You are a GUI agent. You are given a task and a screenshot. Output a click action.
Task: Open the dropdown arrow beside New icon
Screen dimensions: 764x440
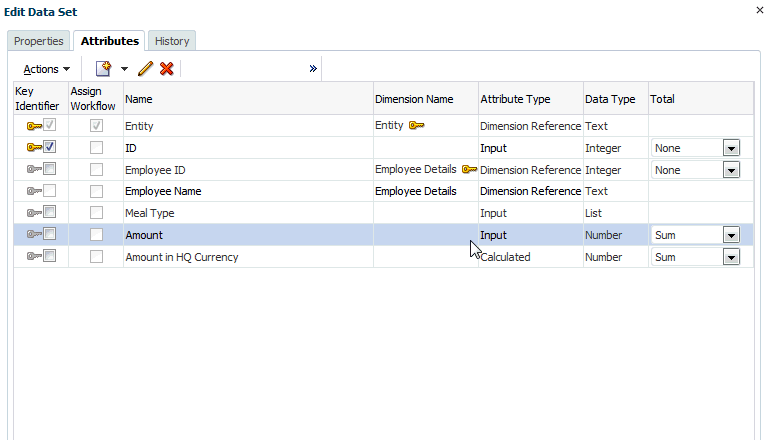(x=124, y=69)
